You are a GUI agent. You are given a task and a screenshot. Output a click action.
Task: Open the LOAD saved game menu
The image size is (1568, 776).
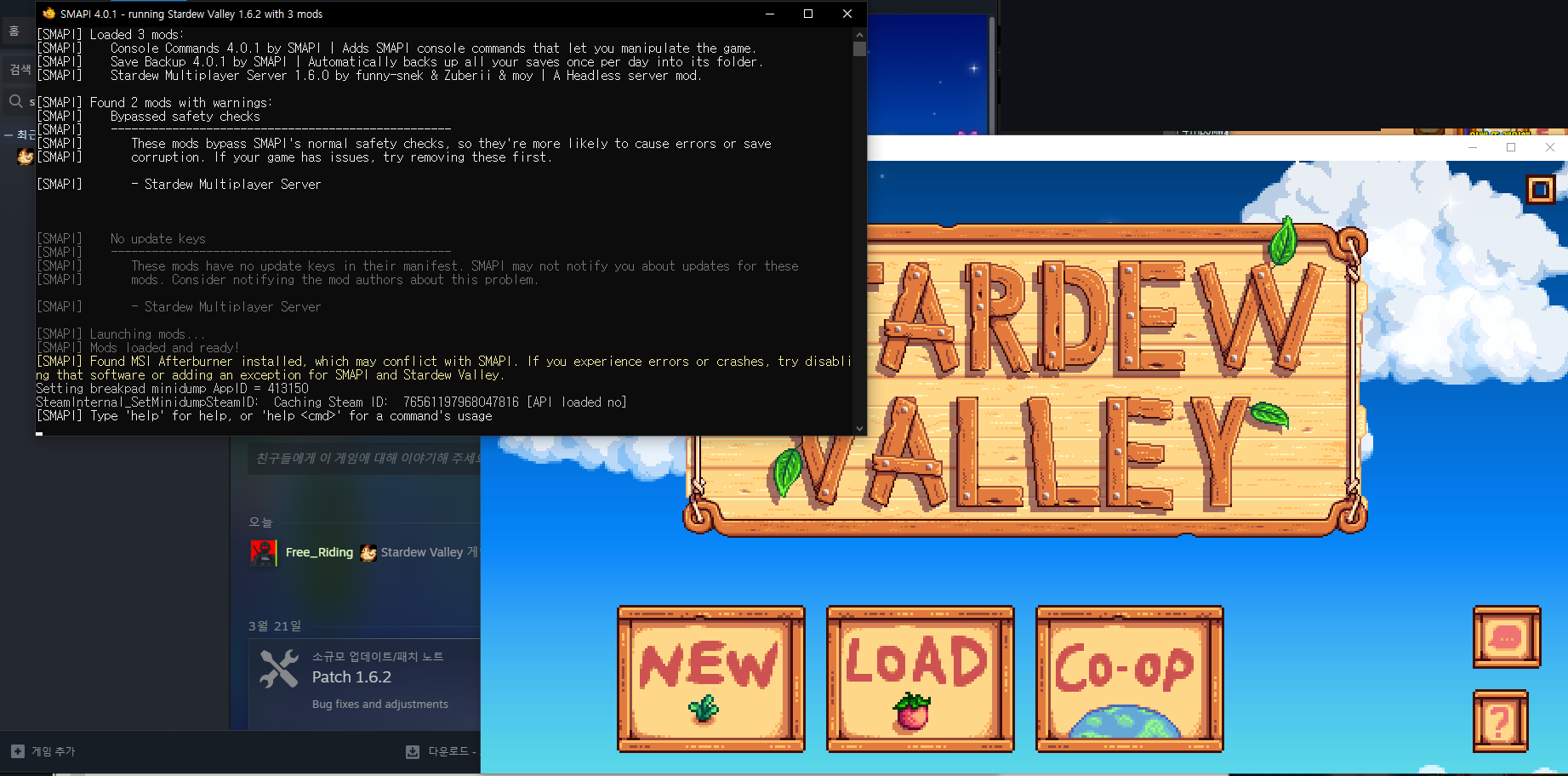click(x=920, y=679)
